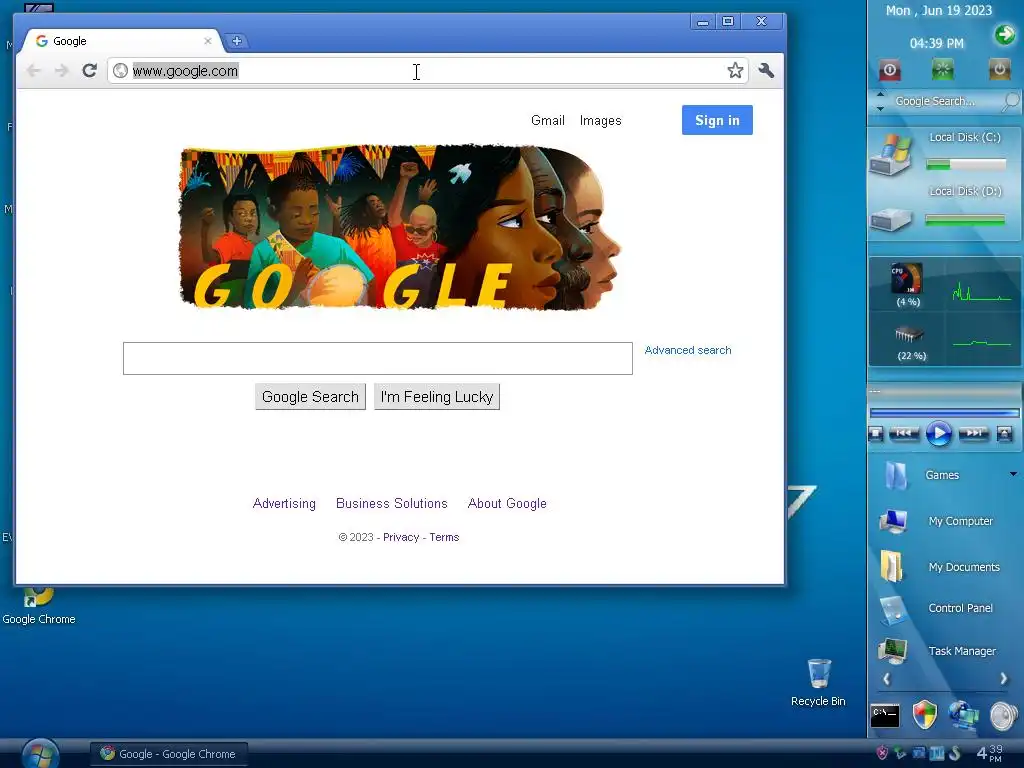The height and width of the screenshot is (768, 1024).
Task: Click Google Chrome desktop shortcut
Action: point(39,606)
